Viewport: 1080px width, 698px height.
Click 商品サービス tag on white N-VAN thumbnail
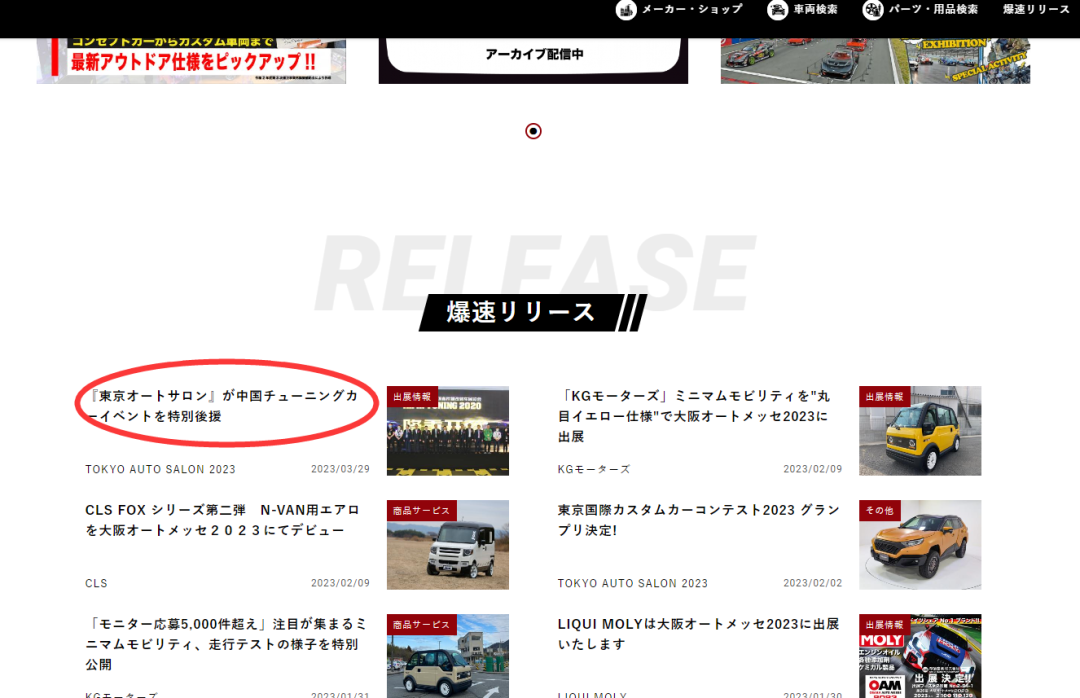(x=421, y=511)
